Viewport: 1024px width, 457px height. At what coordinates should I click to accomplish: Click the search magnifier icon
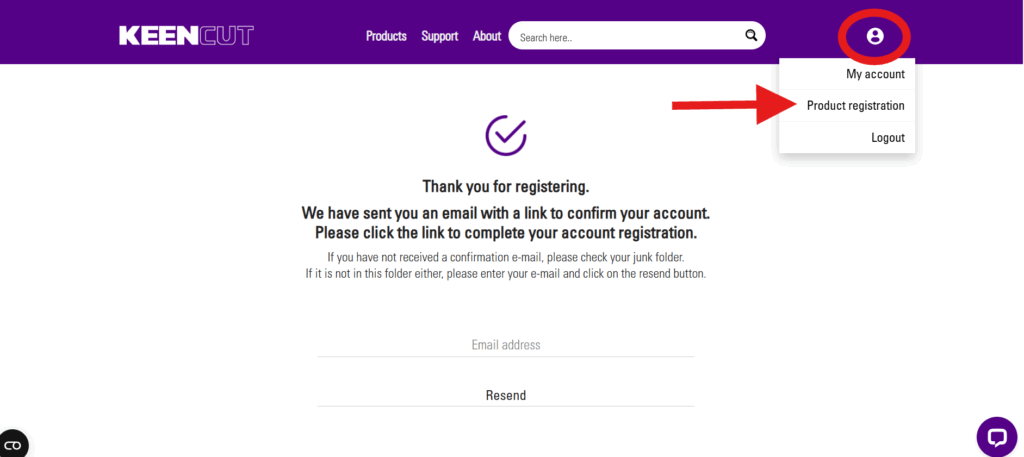(751, 36)
